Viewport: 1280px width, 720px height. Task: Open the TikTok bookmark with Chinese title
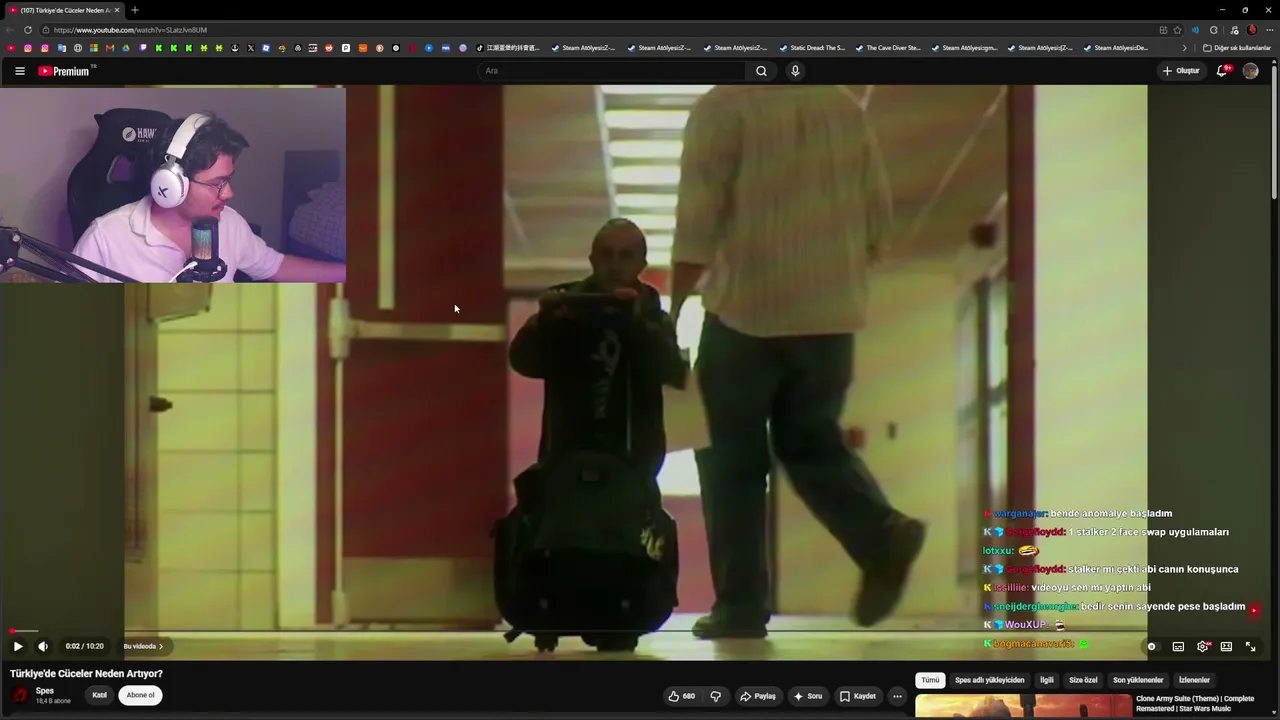507,48
